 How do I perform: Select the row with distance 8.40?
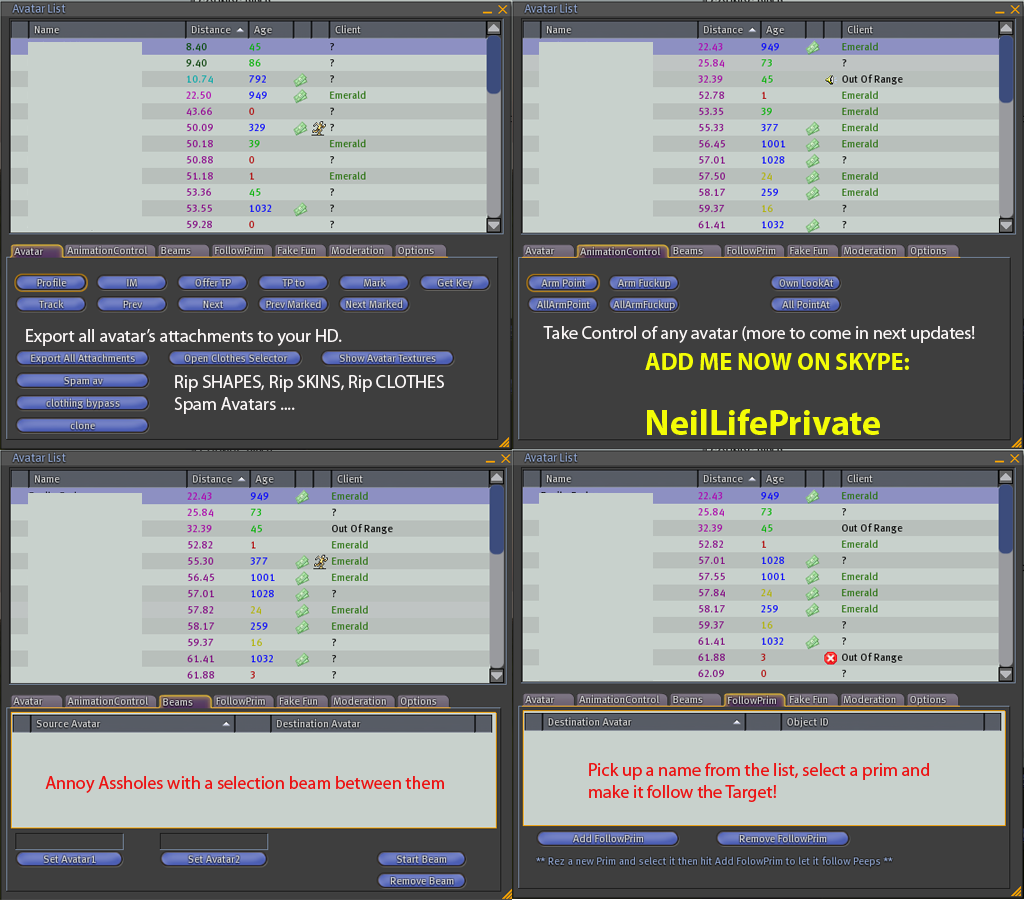248,47
